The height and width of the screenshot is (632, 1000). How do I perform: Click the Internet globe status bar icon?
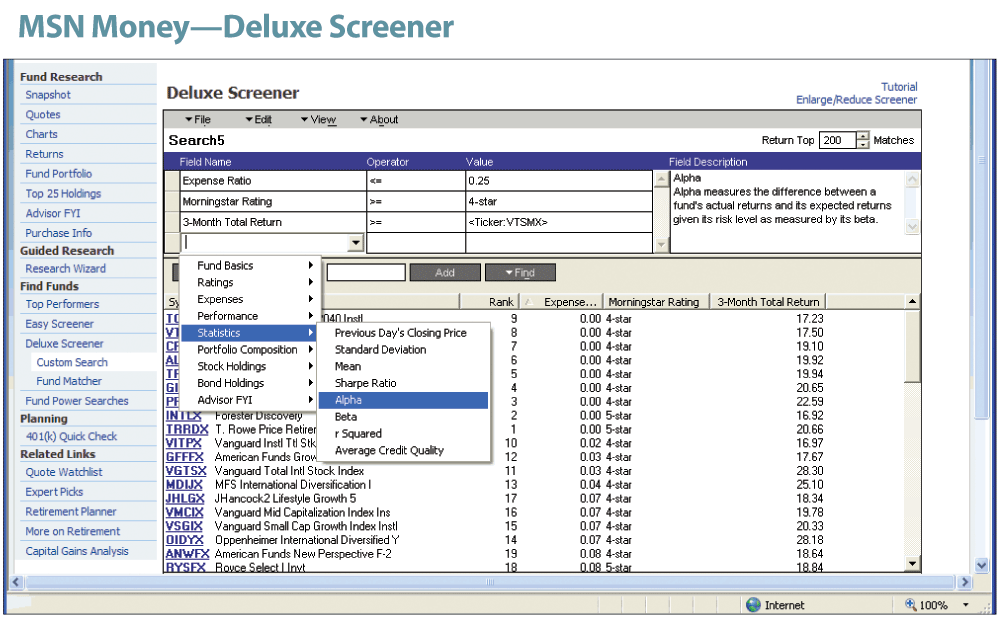point(753,605)
